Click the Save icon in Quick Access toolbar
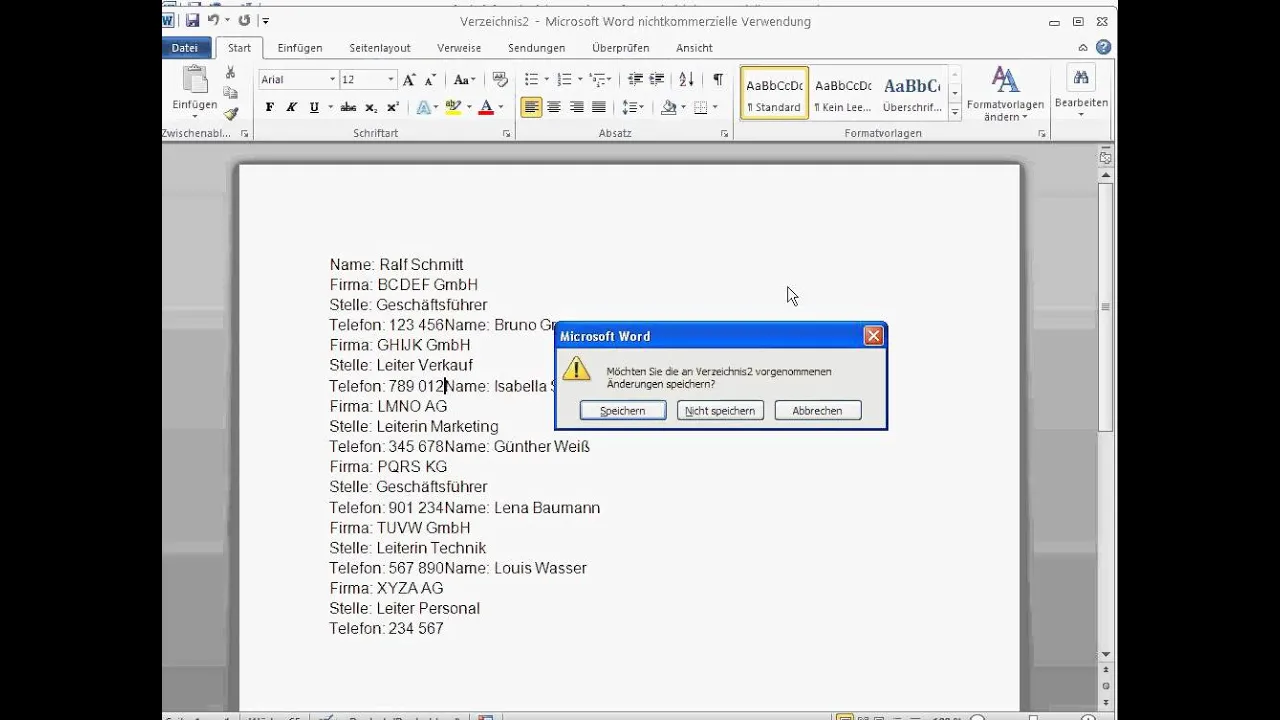Screen dimensions: 1280x720 [192, 20]
